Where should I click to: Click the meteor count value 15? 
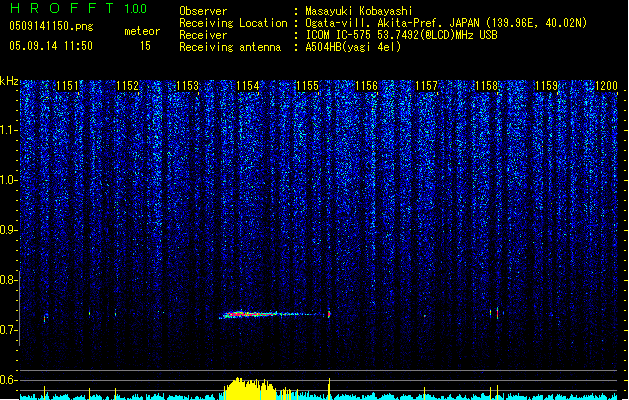click(145, 46)
